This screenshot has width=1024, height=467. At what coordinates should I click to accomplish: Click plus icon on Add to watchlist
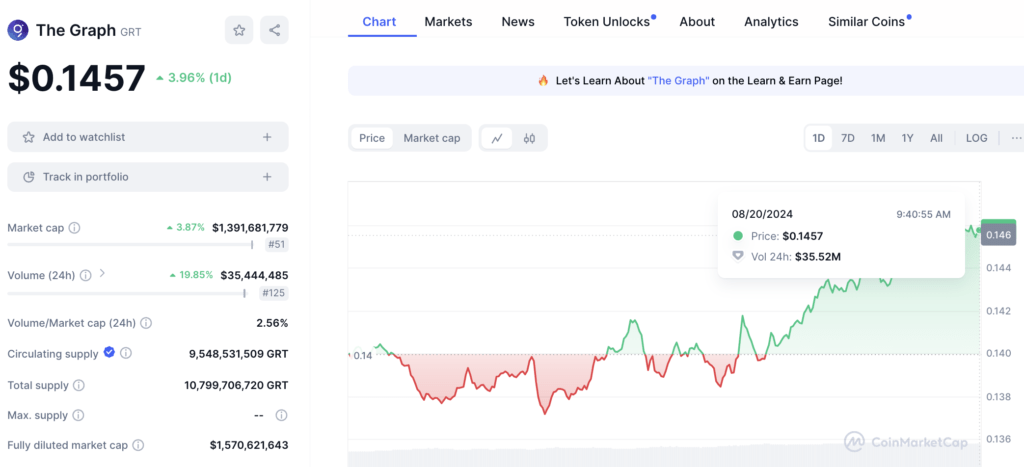(266, 137)
